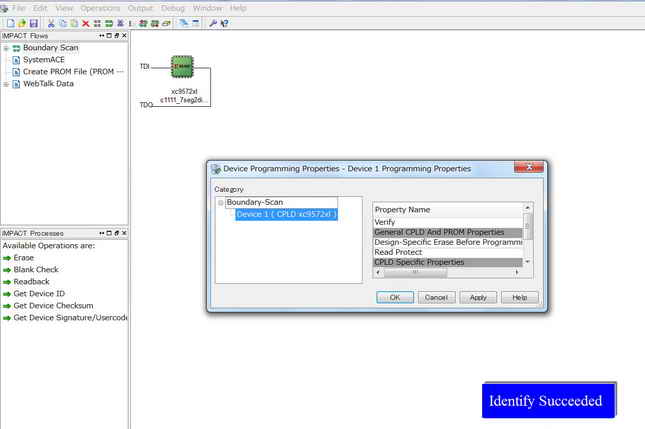The height and width of the screenshot is (429, 645).
Task: Close the iMPACT Processes panel
Action: tap(124, 233)
